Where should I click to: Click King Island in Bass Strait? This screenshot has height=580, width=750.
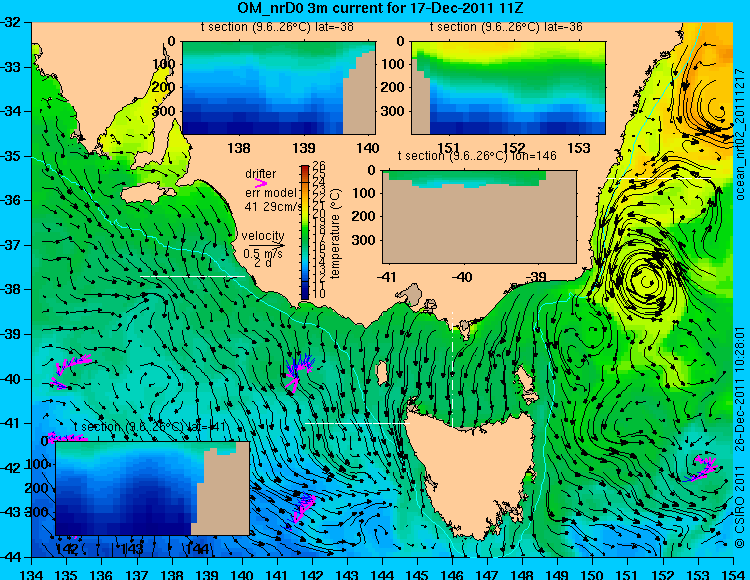382,372
